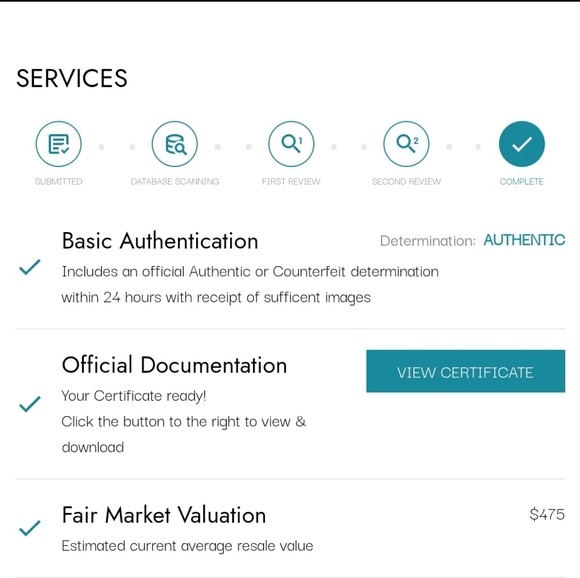Open the Second Review magnifier icon
This screenshot has height=578, width=580.
click(x=406, y=144)
